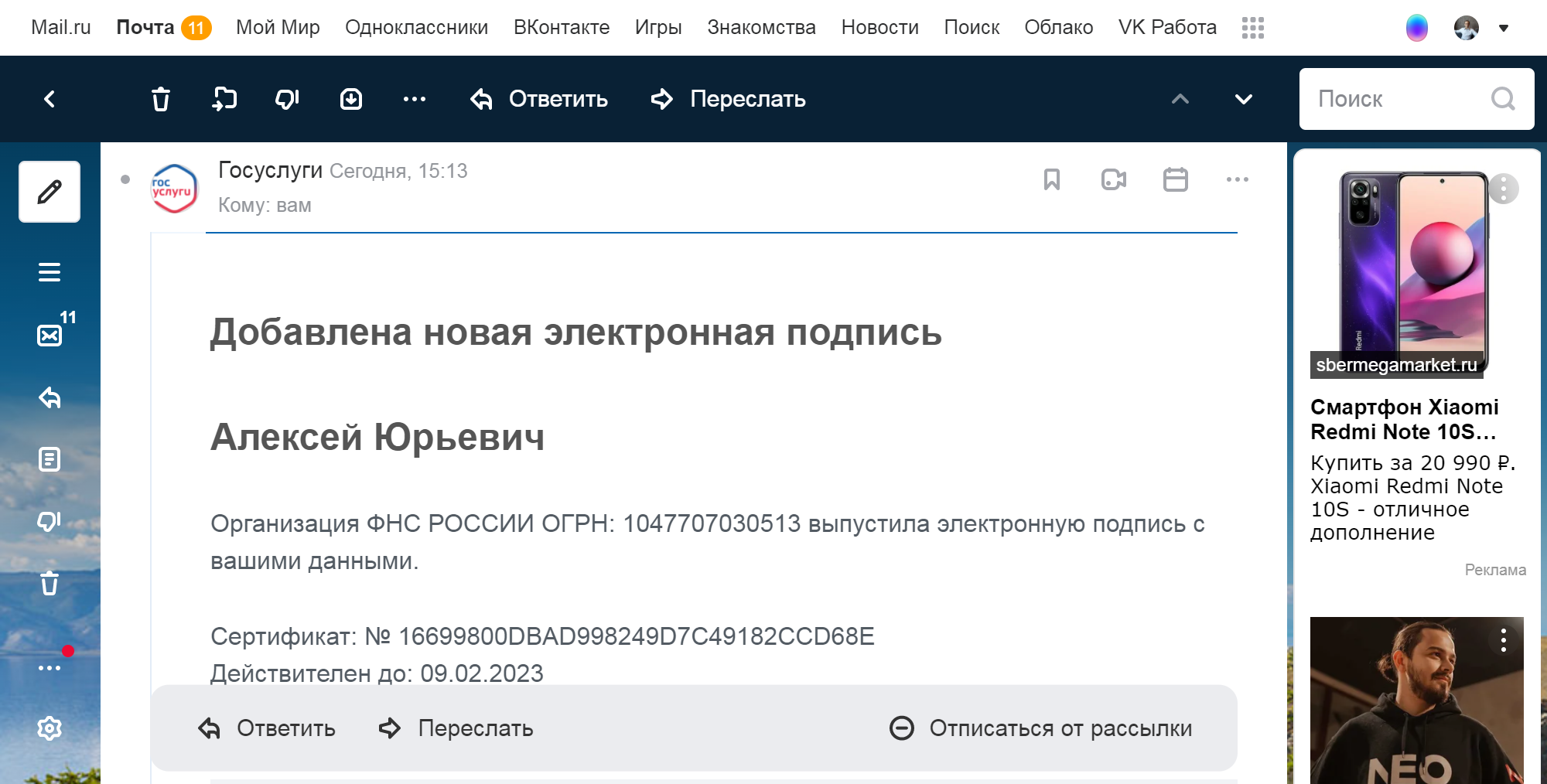Open ВКонтакте in top navigation
The height and width of the screenshot is (784, 1547).
tap(562, 28)
